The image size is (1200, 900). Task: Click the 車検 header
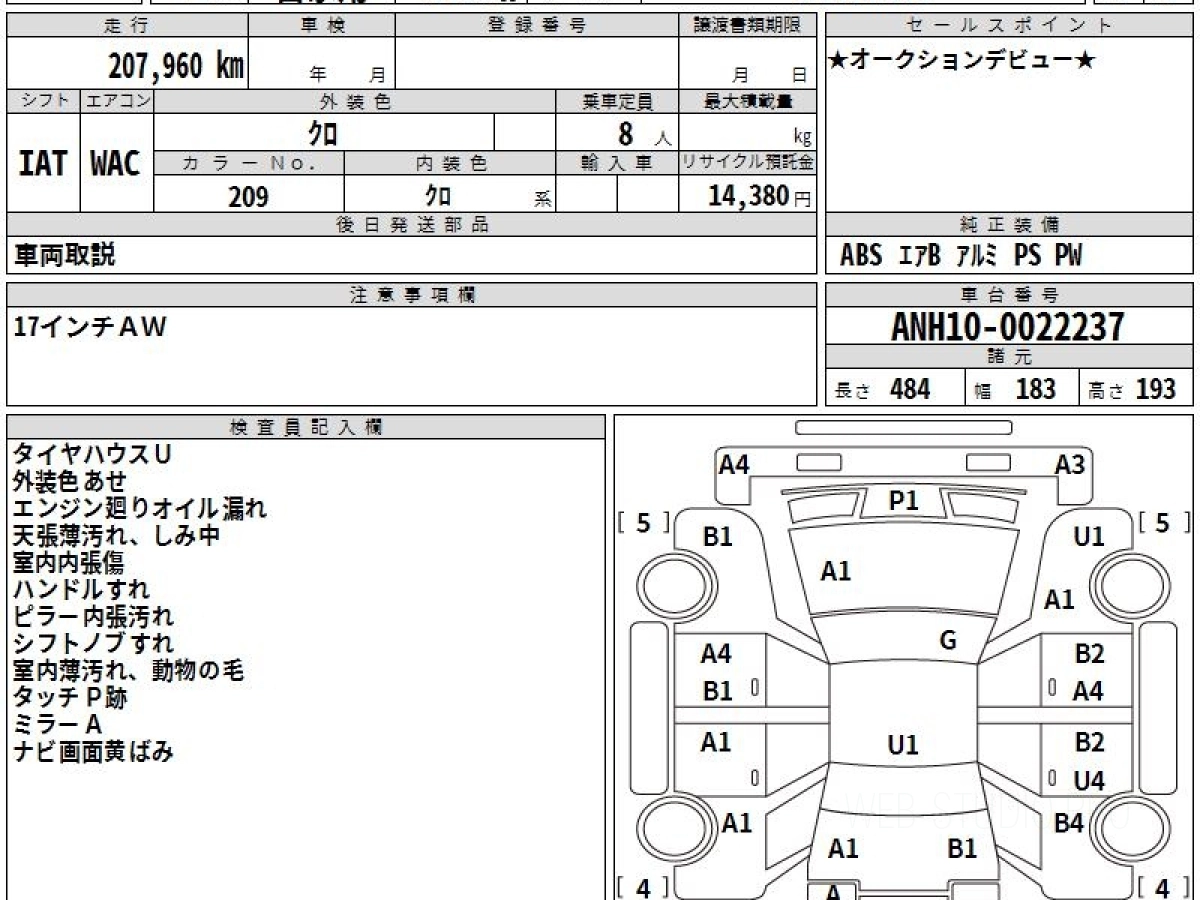pyautogui.click(x=322, y=26)
